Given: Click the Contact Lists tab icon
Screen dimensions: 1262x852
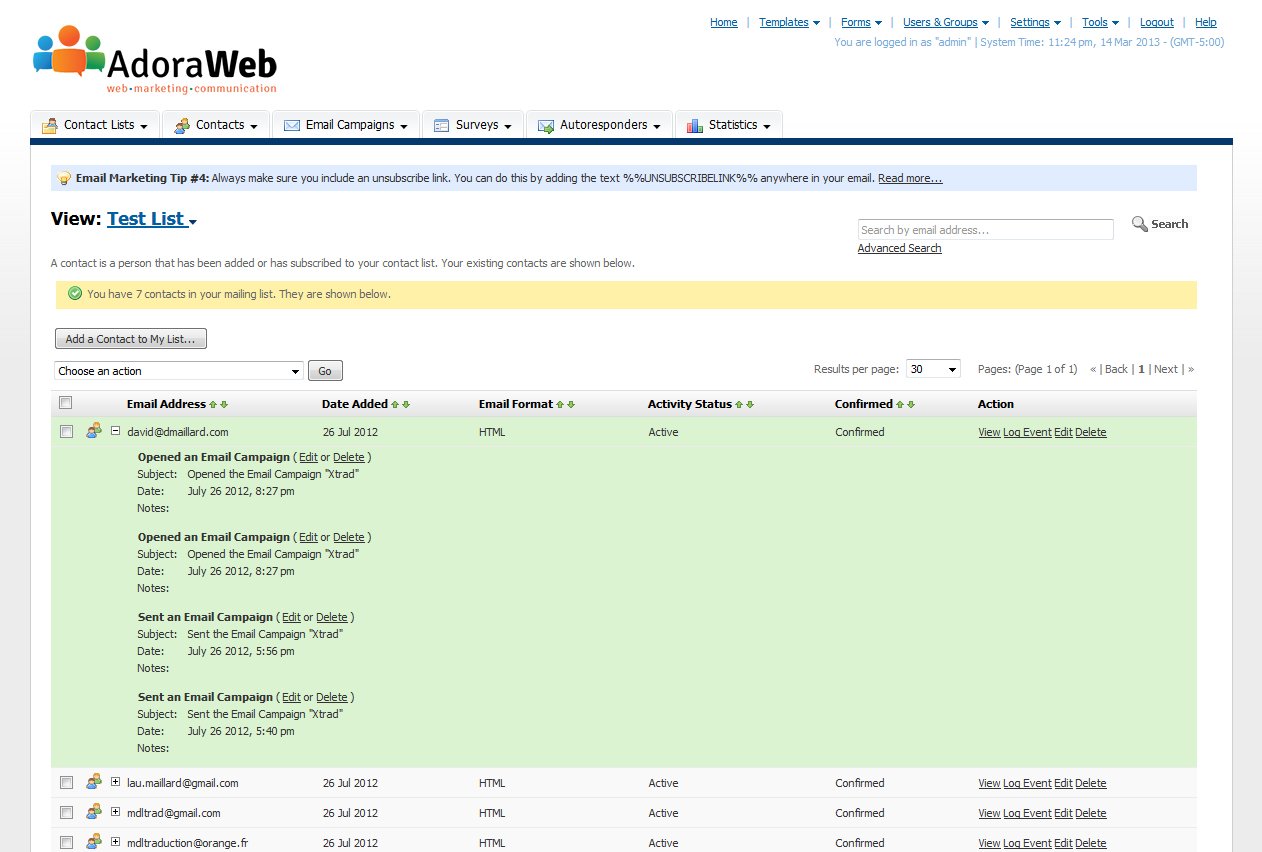Looking at the screenshot, I should click(x=49, y=126).
